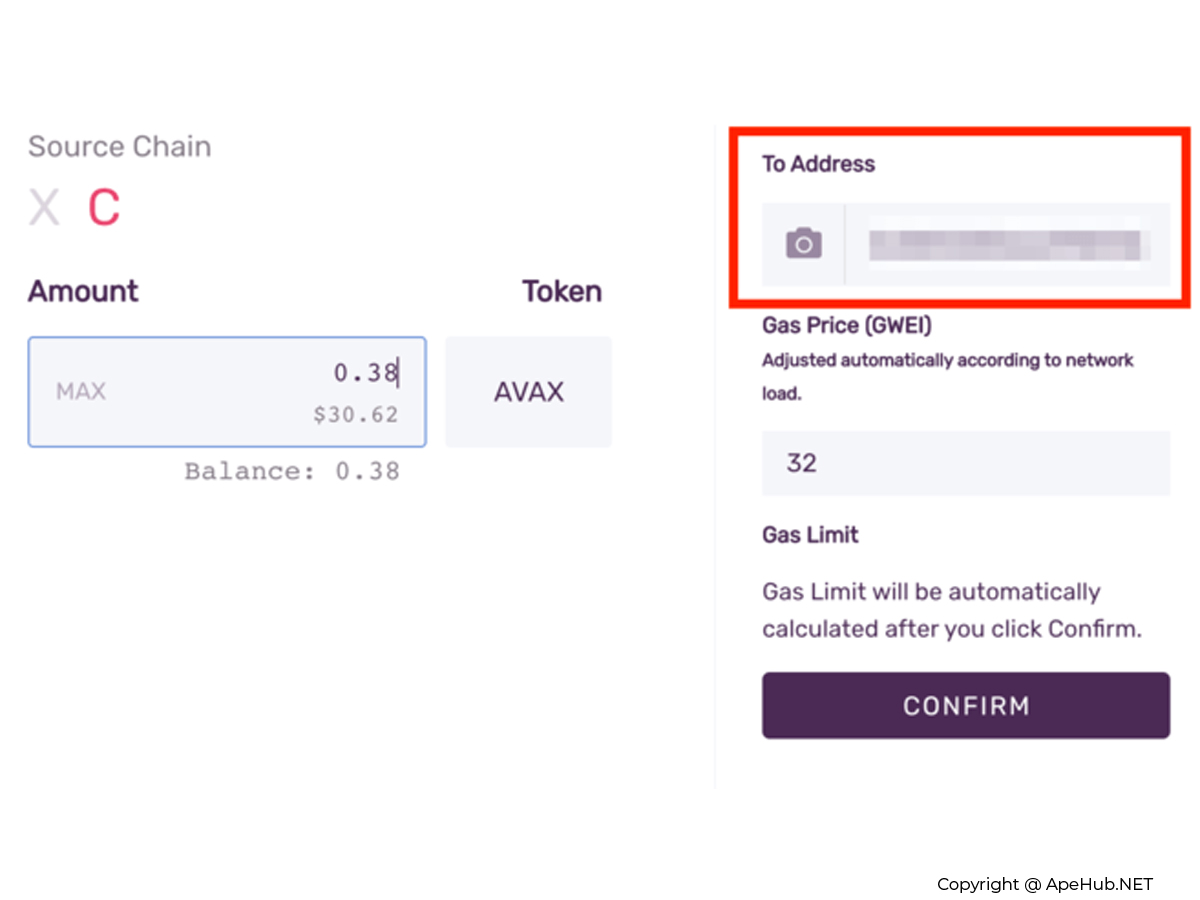
Task: Click the ApeHub.NET copyright text
Action: (1044, 884)
